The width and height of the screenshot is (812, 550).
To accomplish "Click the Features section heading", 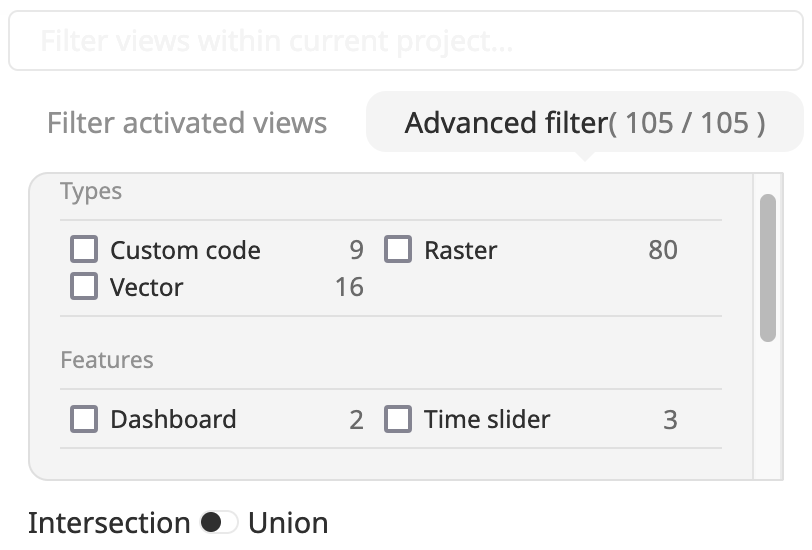I will pos(107,360).
